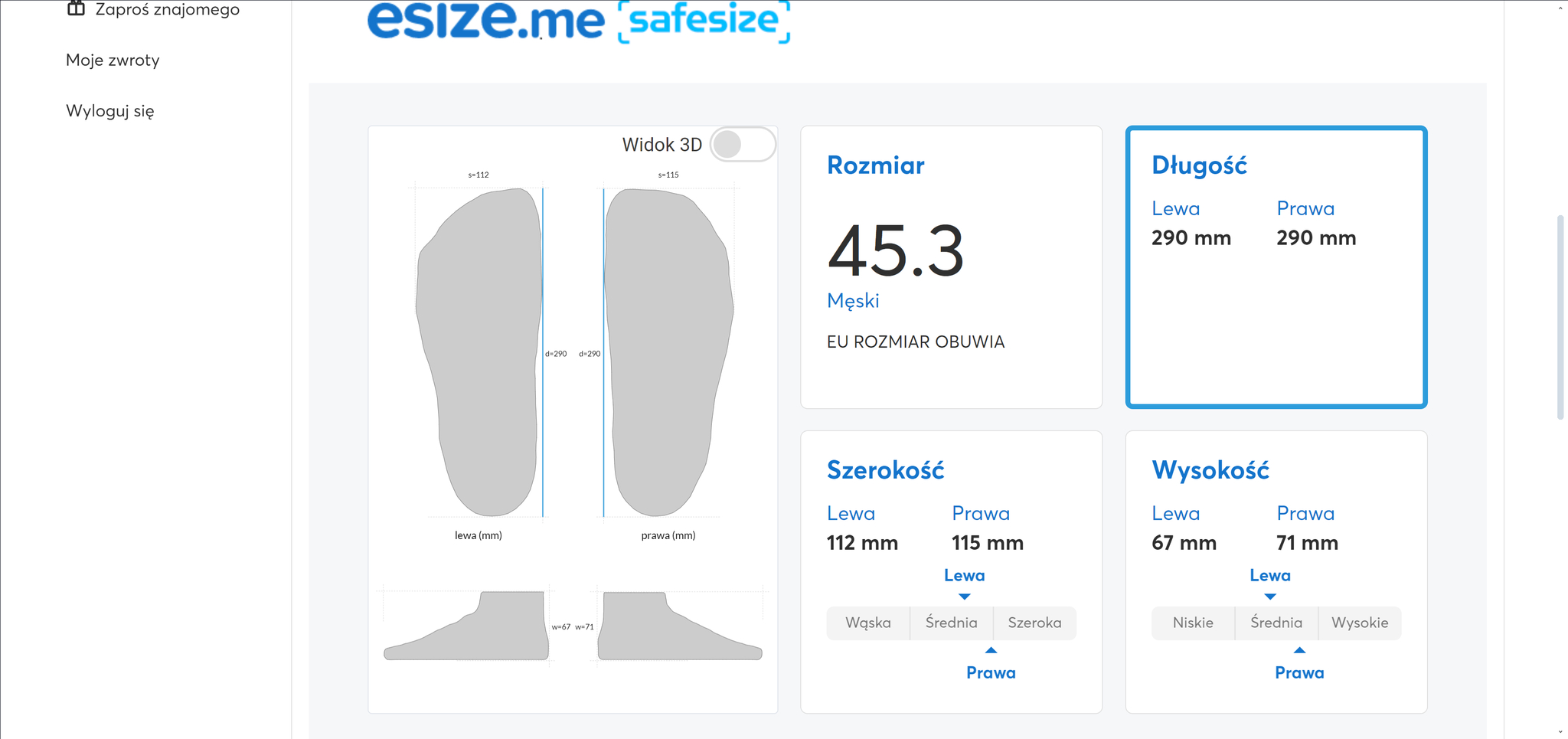1568x739 pixels.
Task: Pick Niskie height segment
Action: click(x=1193, y=623)
